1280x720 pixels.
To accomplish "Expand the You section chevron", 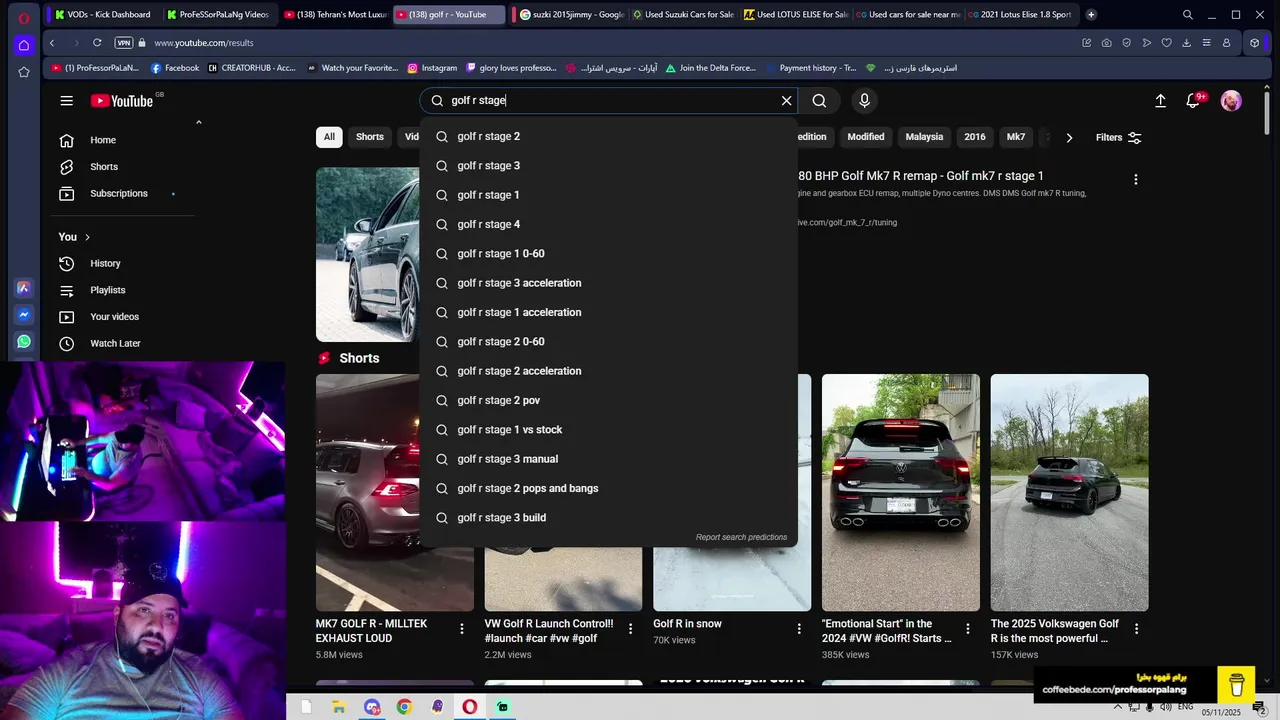I will pos(87,237).
